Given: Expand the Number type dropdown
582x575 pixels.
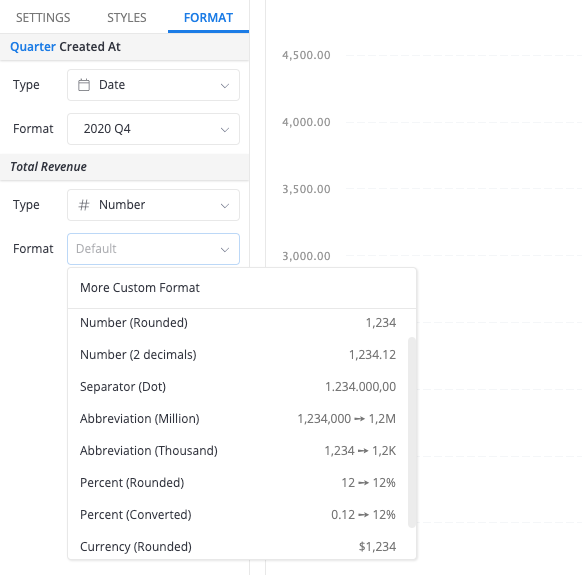Looking at the screenshot, I should [153, 205].
